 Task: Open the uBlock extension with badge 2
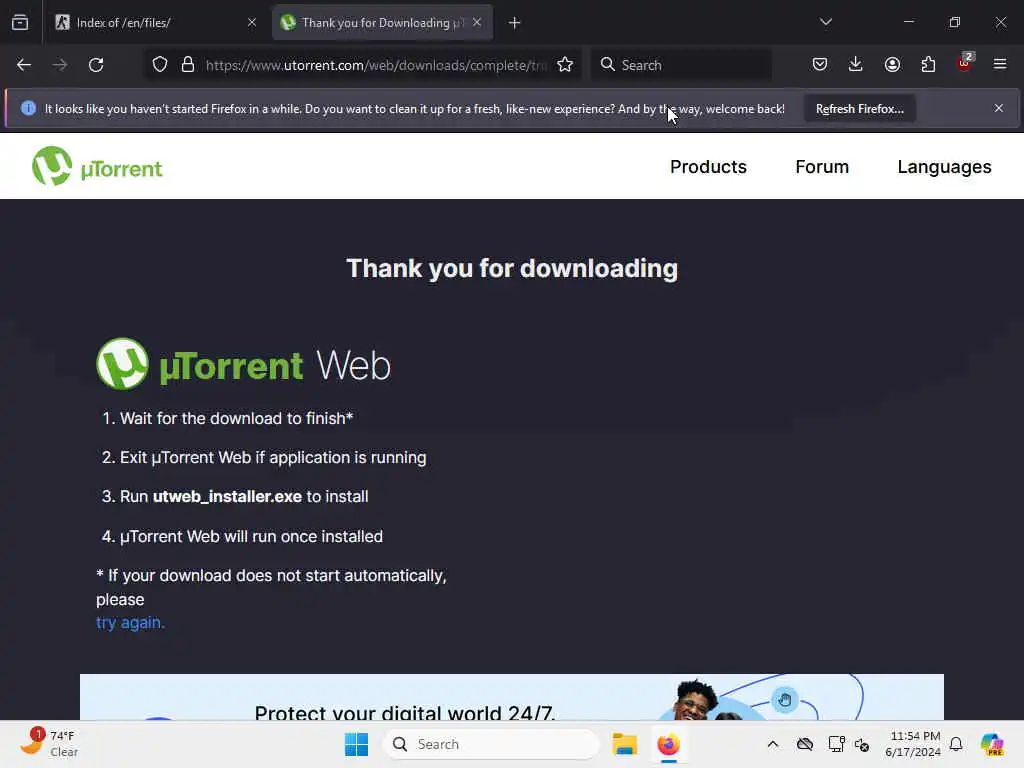965,63
